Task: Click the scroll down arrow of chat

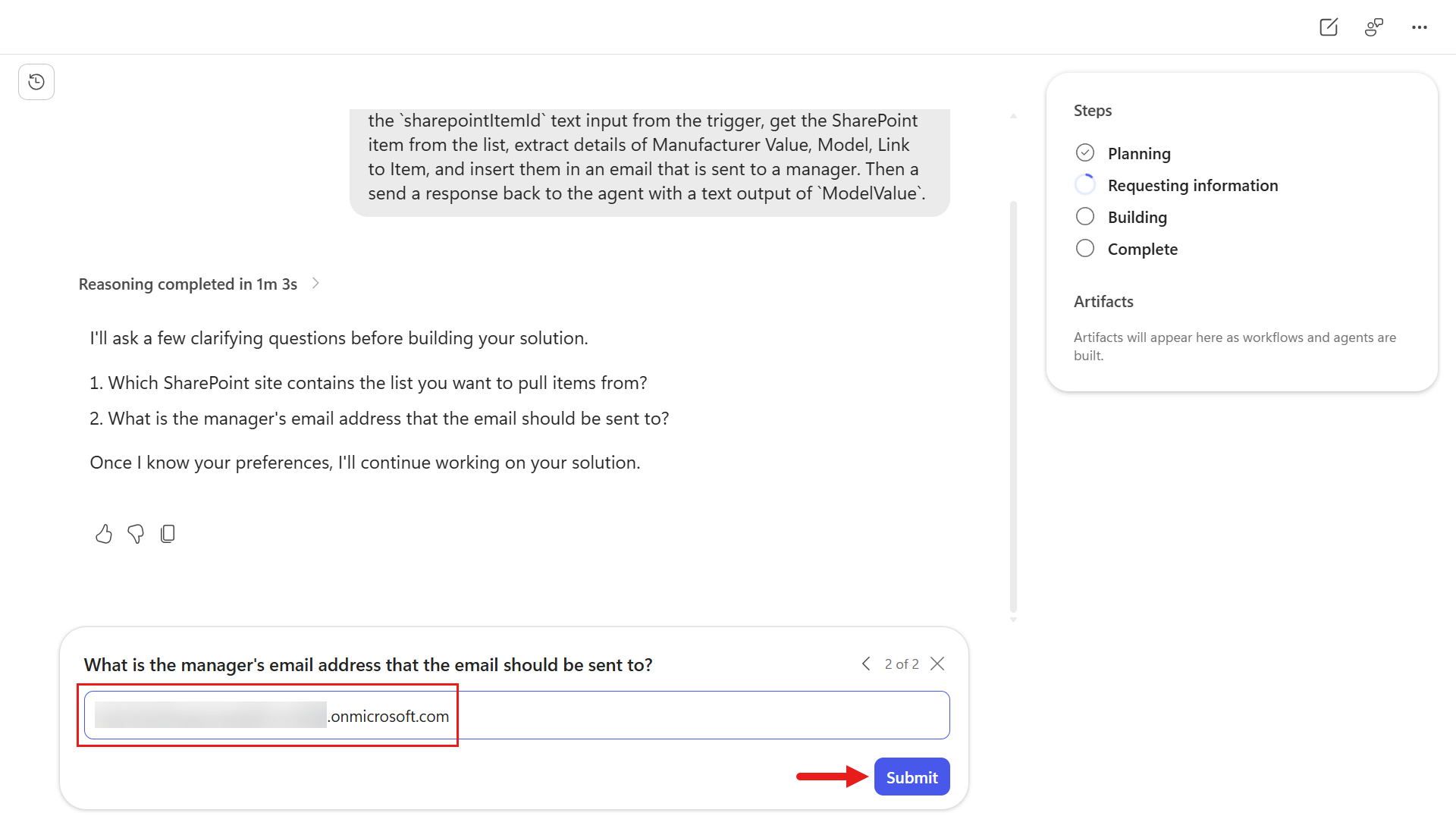Action: pos(1013,620)
